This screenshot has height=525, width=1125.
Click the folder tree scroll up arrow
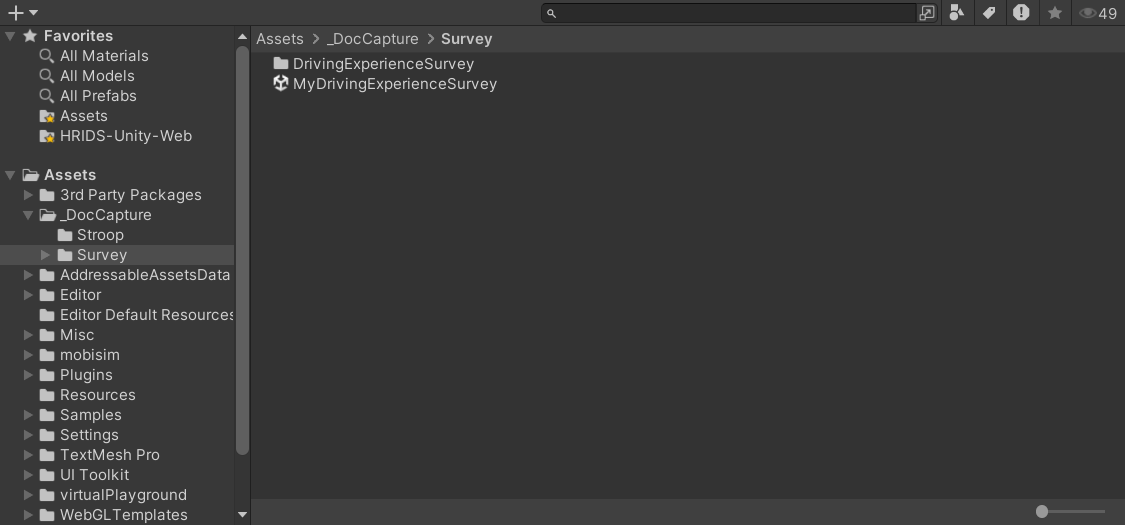242,37
